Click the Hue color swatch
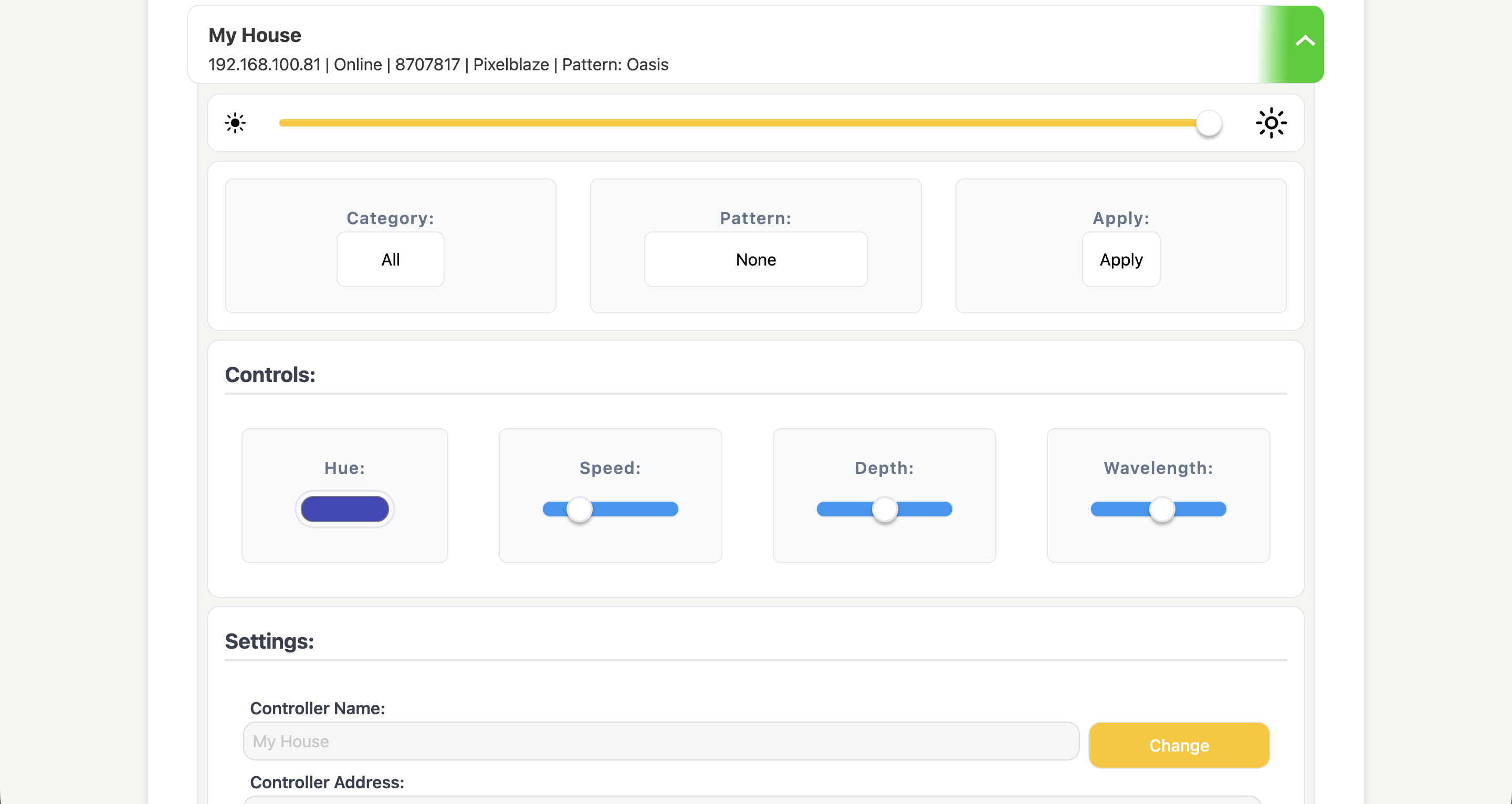This screenshot has height=804, width=1512. click(344, 509)
